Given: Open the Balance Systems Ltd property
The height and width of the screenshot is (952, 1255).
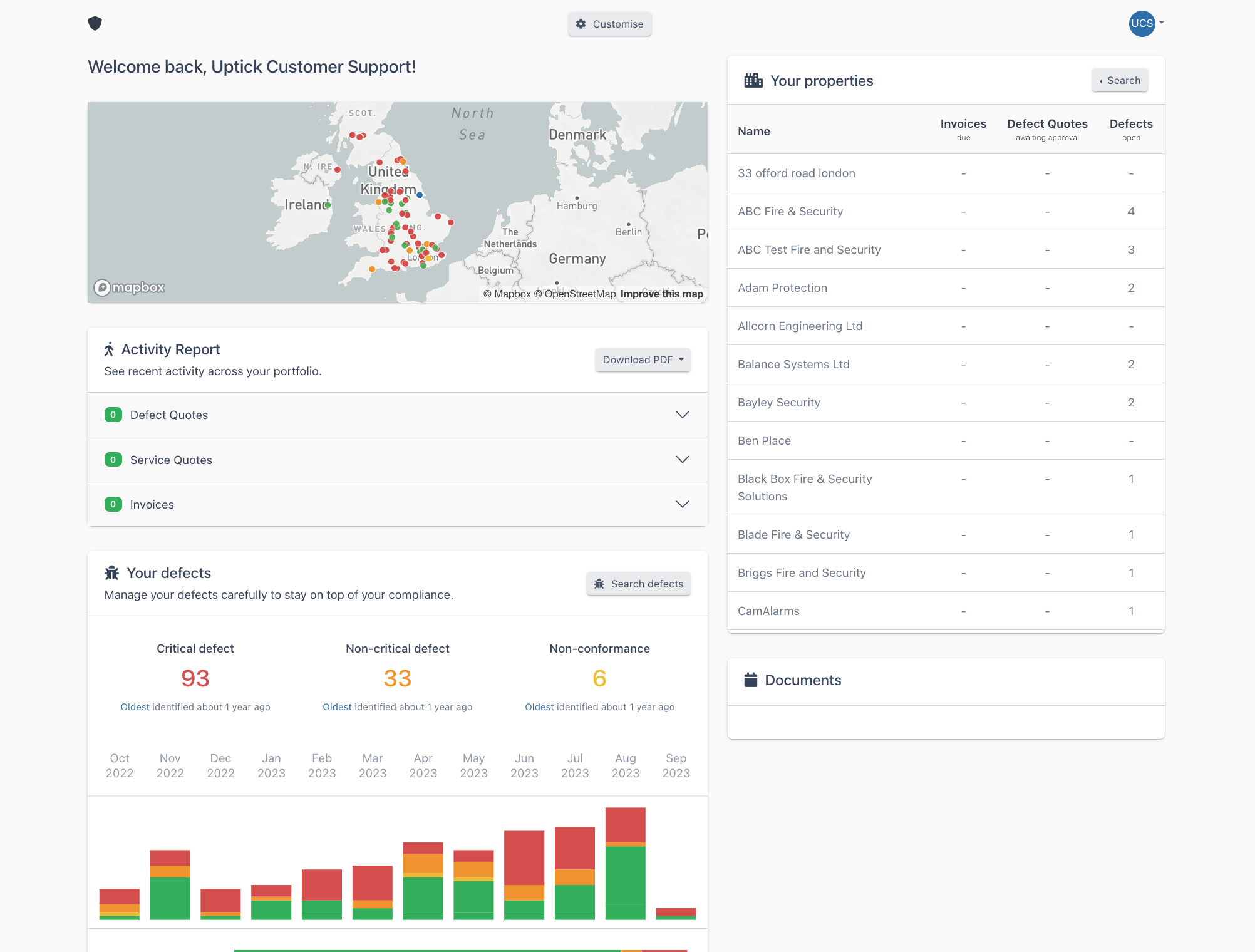Looking at the screenshot, I should 793,364.
